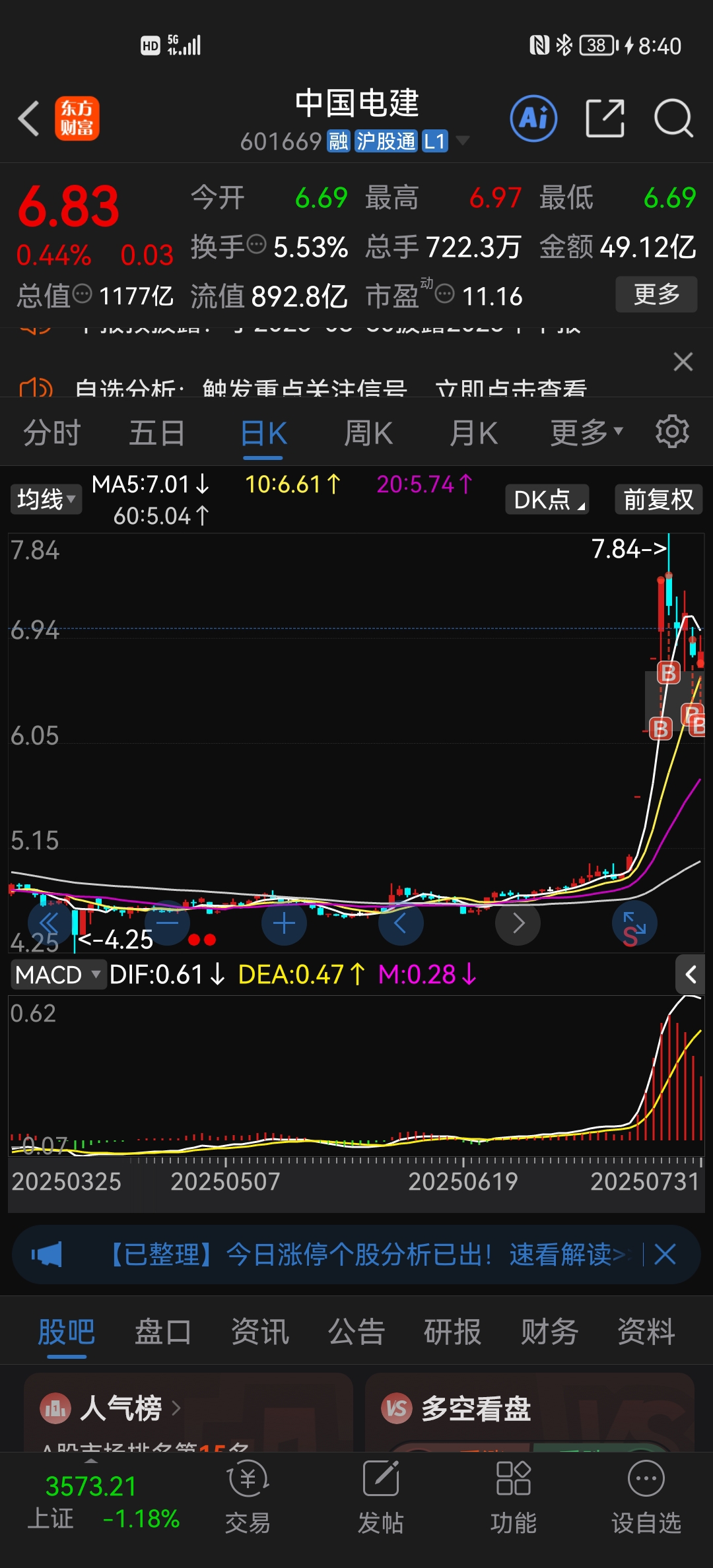Tap the megaphone icon in banner
The height and width of the screenshot is (1568, 713).
point(47,1254)
